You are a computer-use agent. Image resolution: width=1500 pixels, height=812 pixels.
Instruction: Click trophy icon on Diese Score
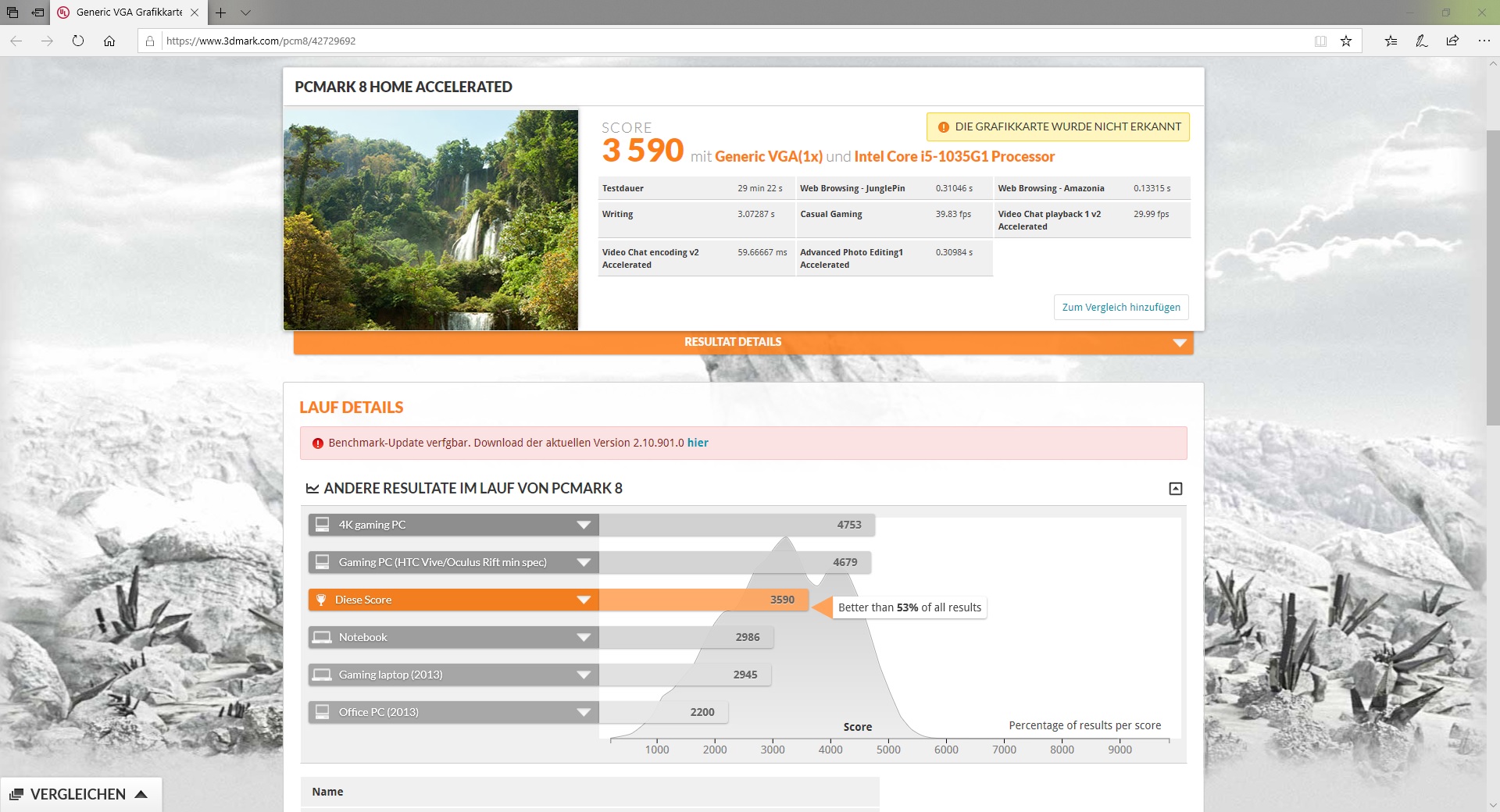pyautogui.click(x=321, y=600)
